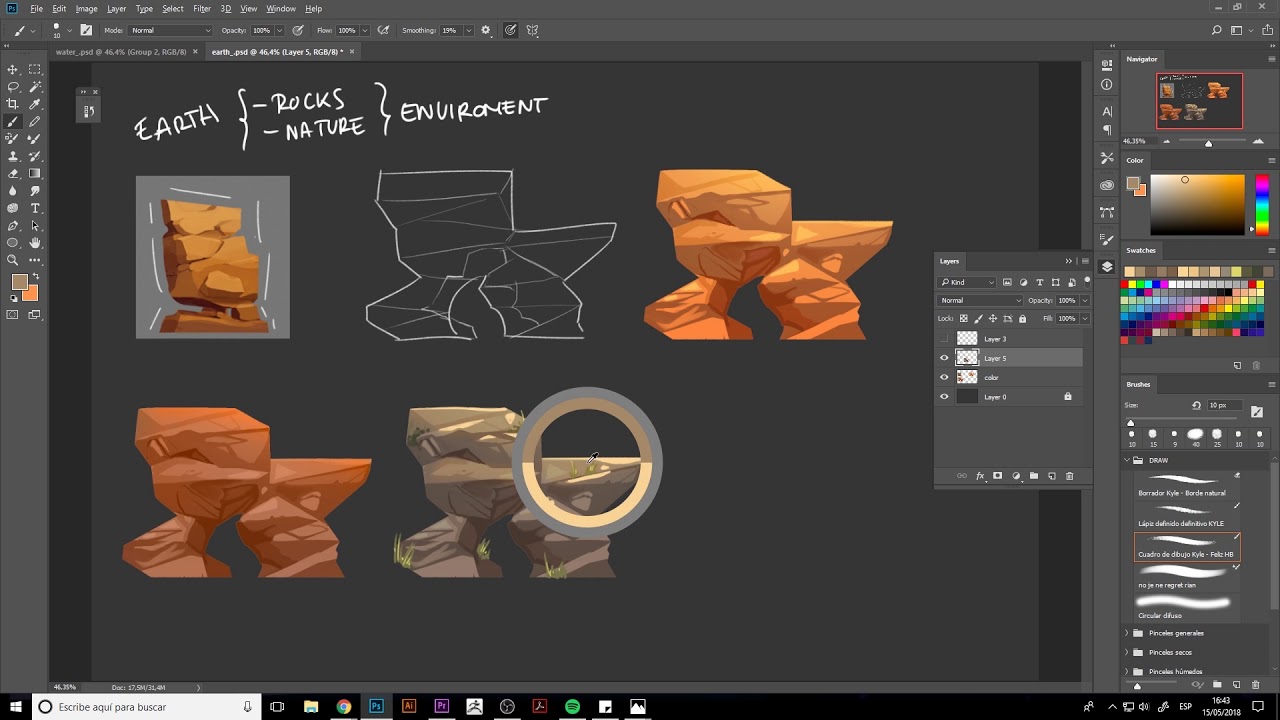Select the Clone Stamp tool

[x=13, y=156]
